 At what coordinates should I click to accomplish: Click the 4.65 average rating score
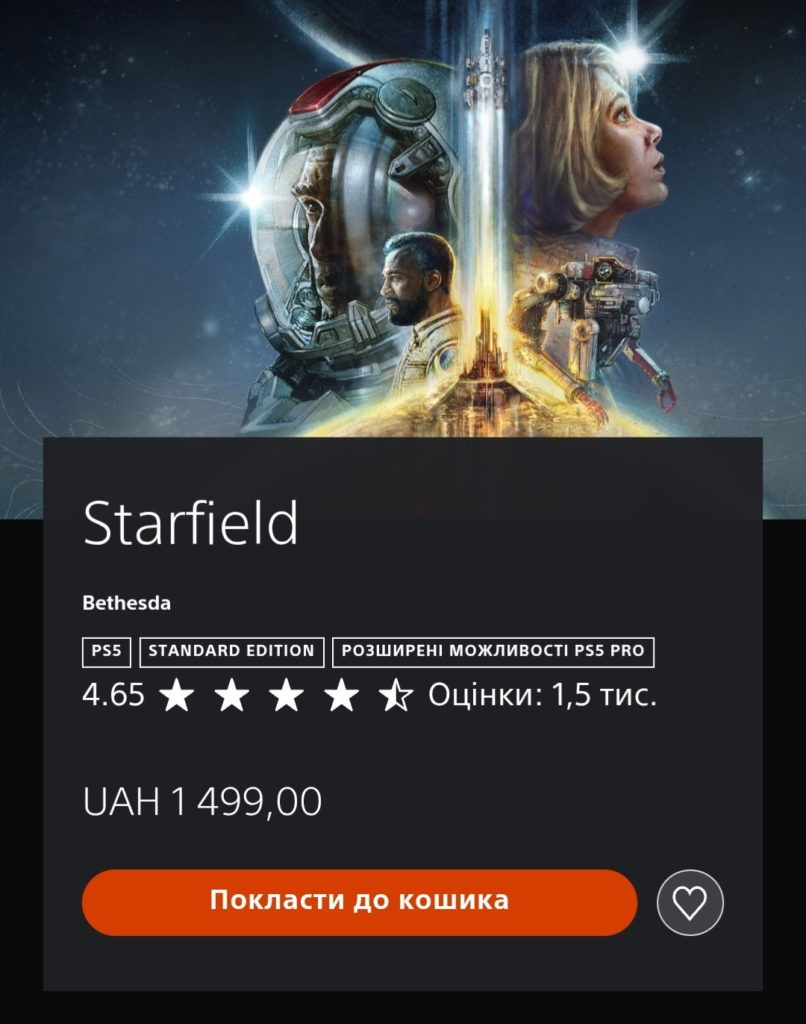tap(113, 694)
